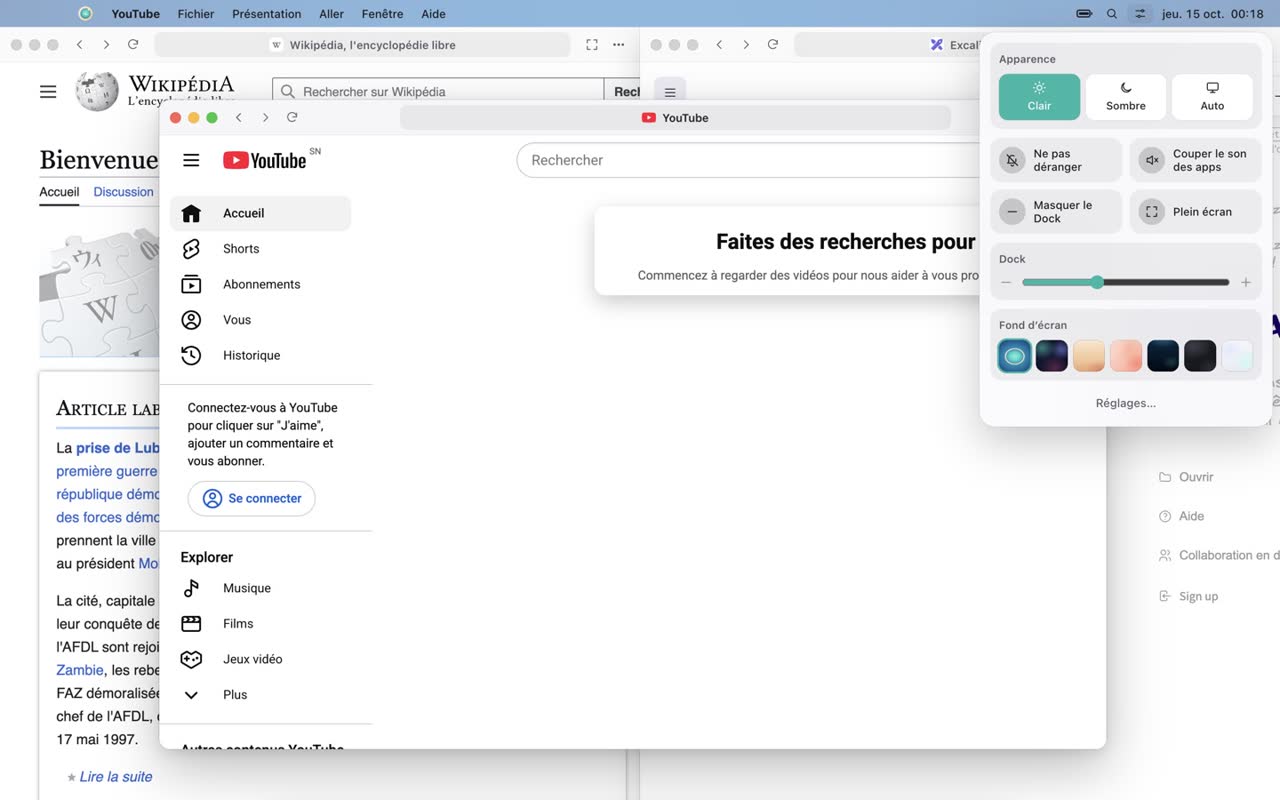Open the YouTube hamburger guide menu
Screen dimensions: 1280x800
coord(191,160)
